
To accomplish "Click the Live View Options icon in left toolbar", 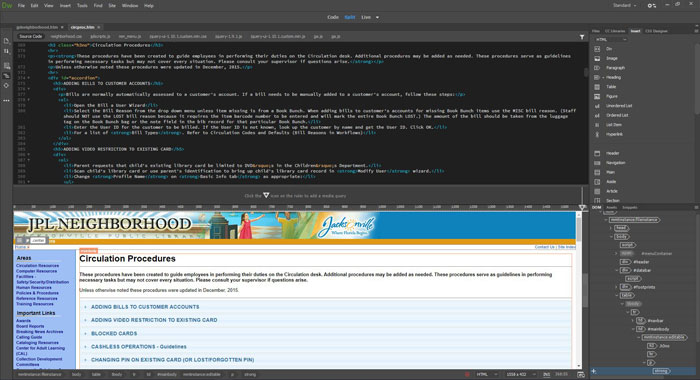I will coord(6,66).
